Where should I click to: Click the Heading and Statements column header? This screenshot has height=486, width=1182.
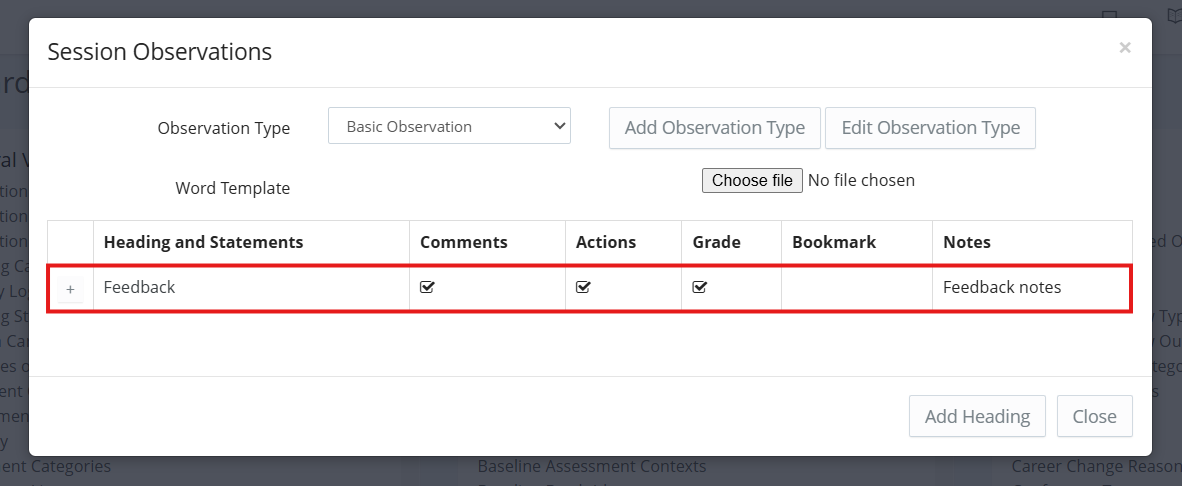[x=203, y=242]
